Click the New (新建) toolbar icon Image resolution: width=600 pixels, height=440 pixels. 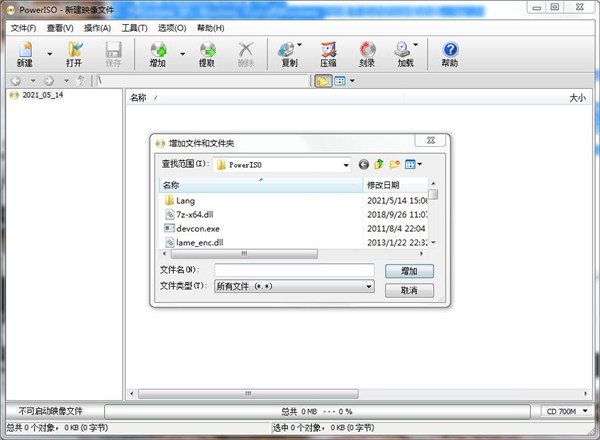pos(25,54)
